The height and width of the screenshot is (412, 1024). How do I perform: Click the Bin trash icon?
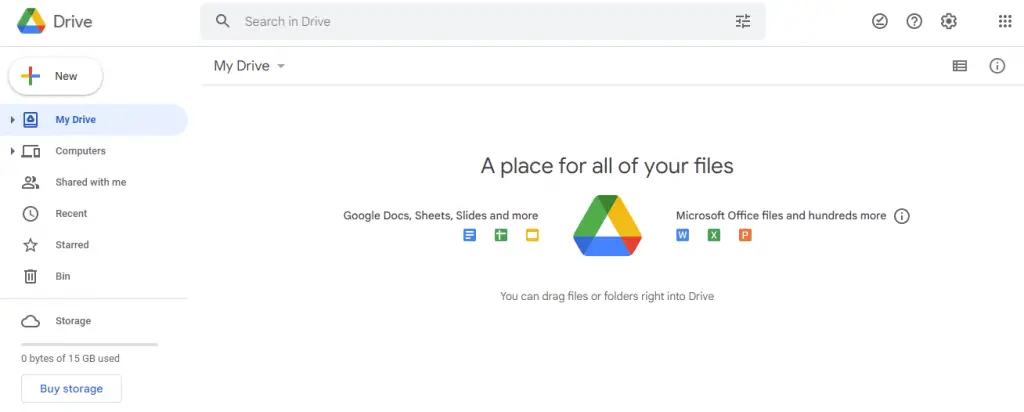[31, 276]
